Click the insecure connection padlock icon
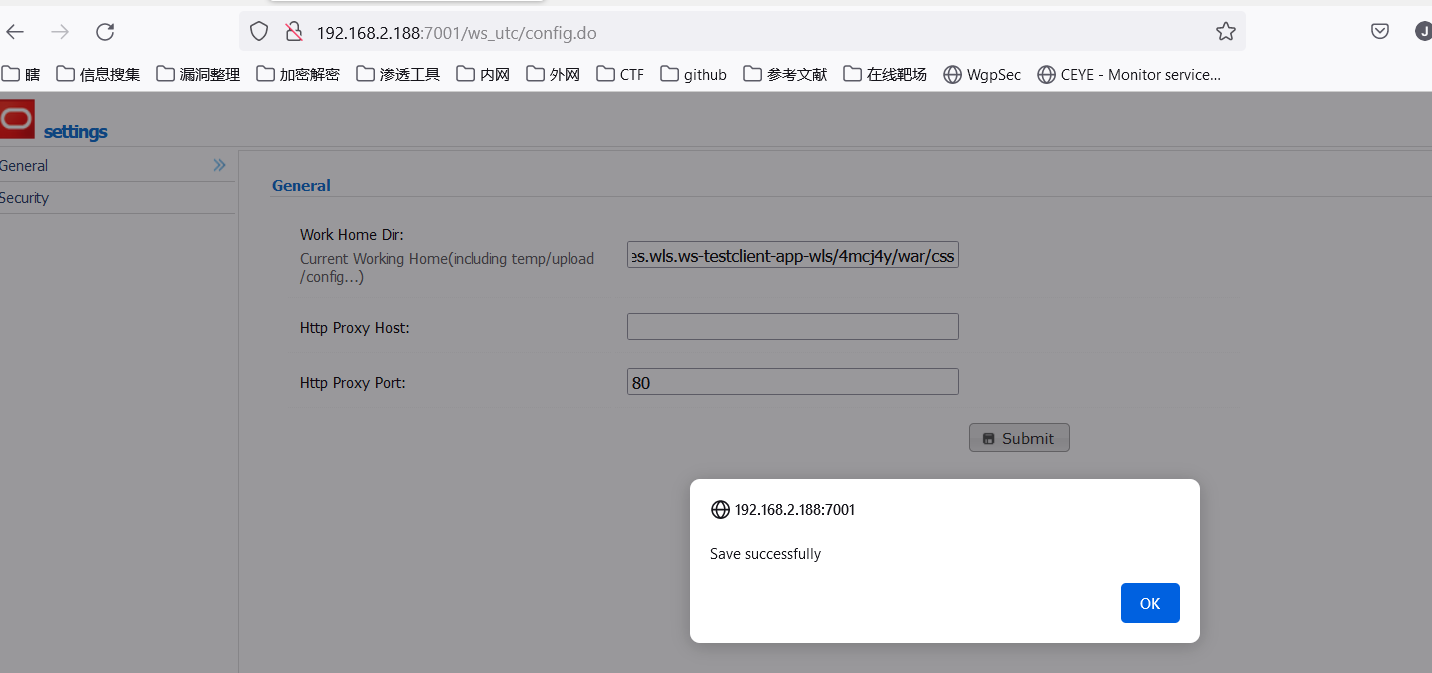Viewport: 1432px width, 673px height. [x=293, y=32]
